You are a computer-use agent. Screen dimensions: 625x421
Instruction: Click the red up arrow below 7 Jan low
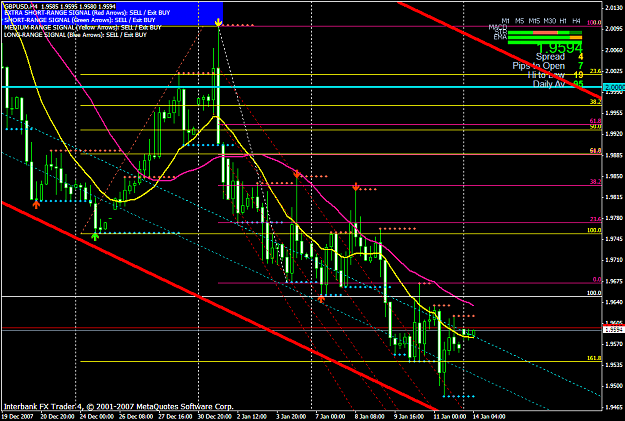tap(321, 299)
